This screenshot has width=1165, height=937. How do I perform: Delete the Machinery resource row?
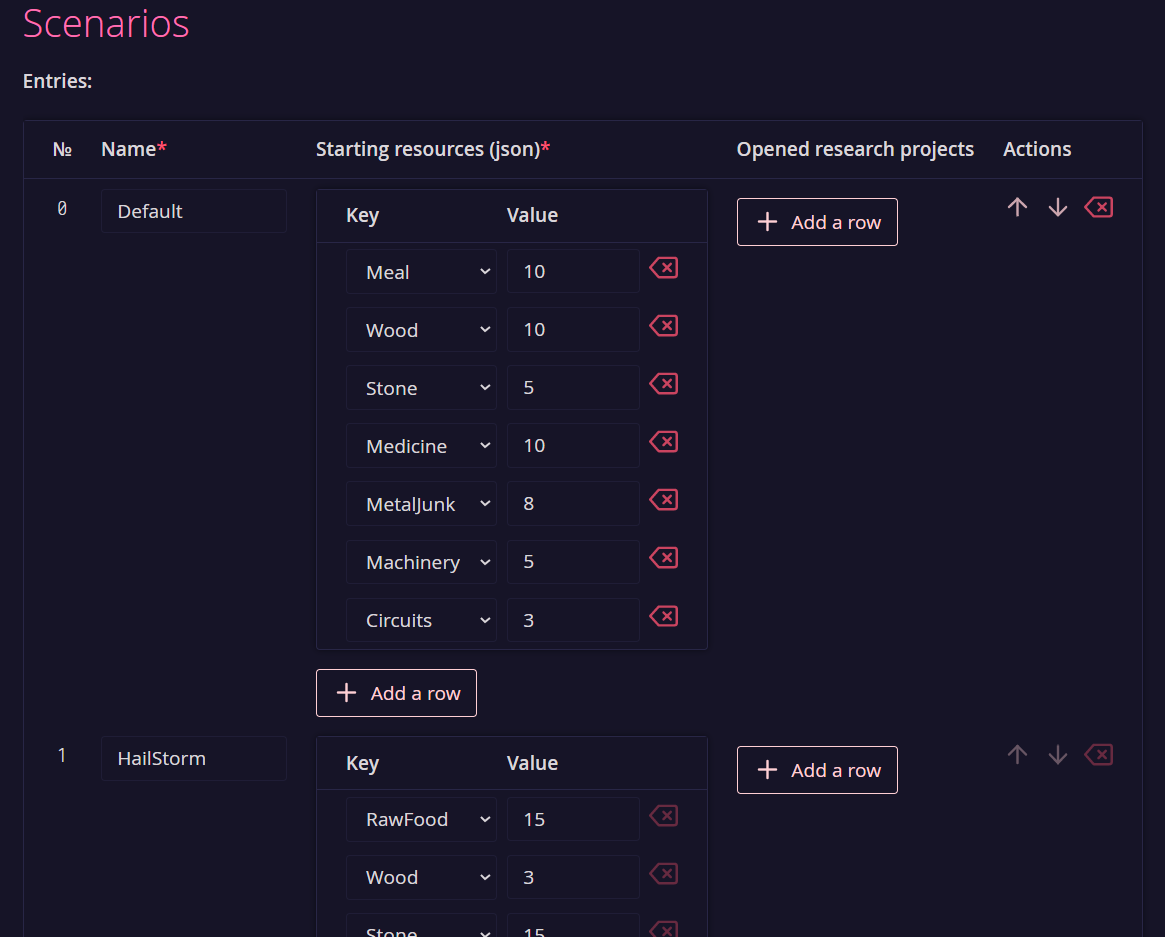[x=663, y=558]
